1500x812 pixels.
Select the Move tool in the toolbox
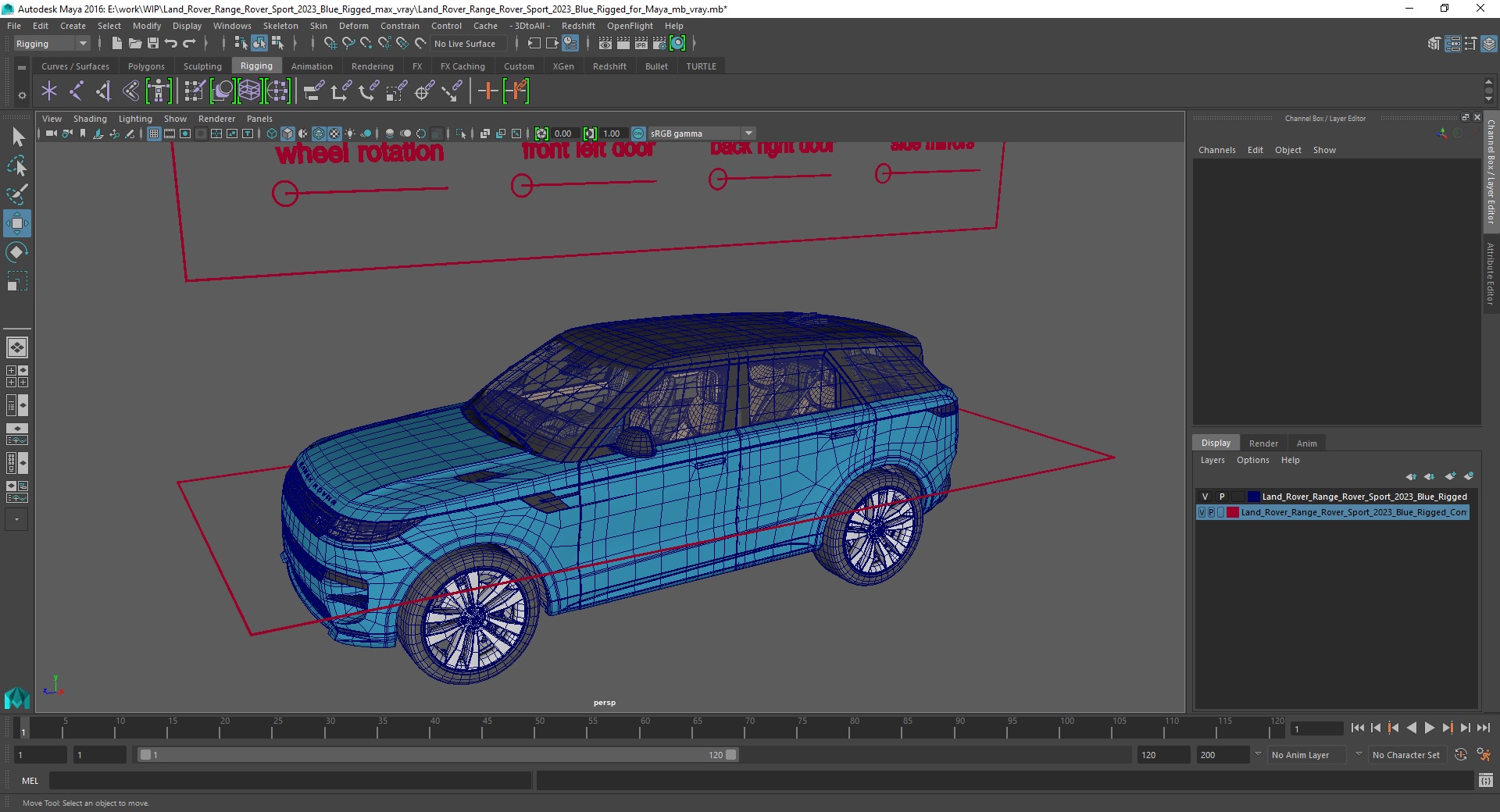click(17, 223)
